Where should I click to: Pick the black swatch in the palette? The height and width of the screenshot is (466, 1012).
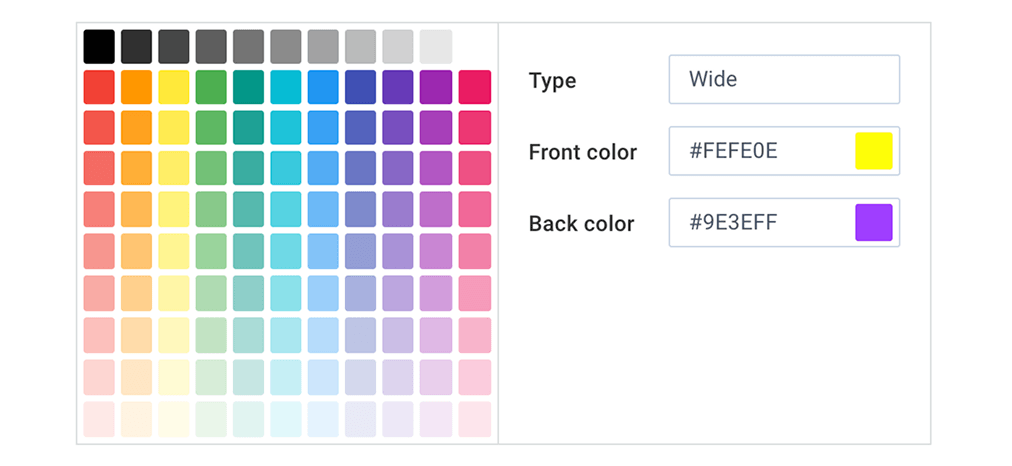coord(99,46)
